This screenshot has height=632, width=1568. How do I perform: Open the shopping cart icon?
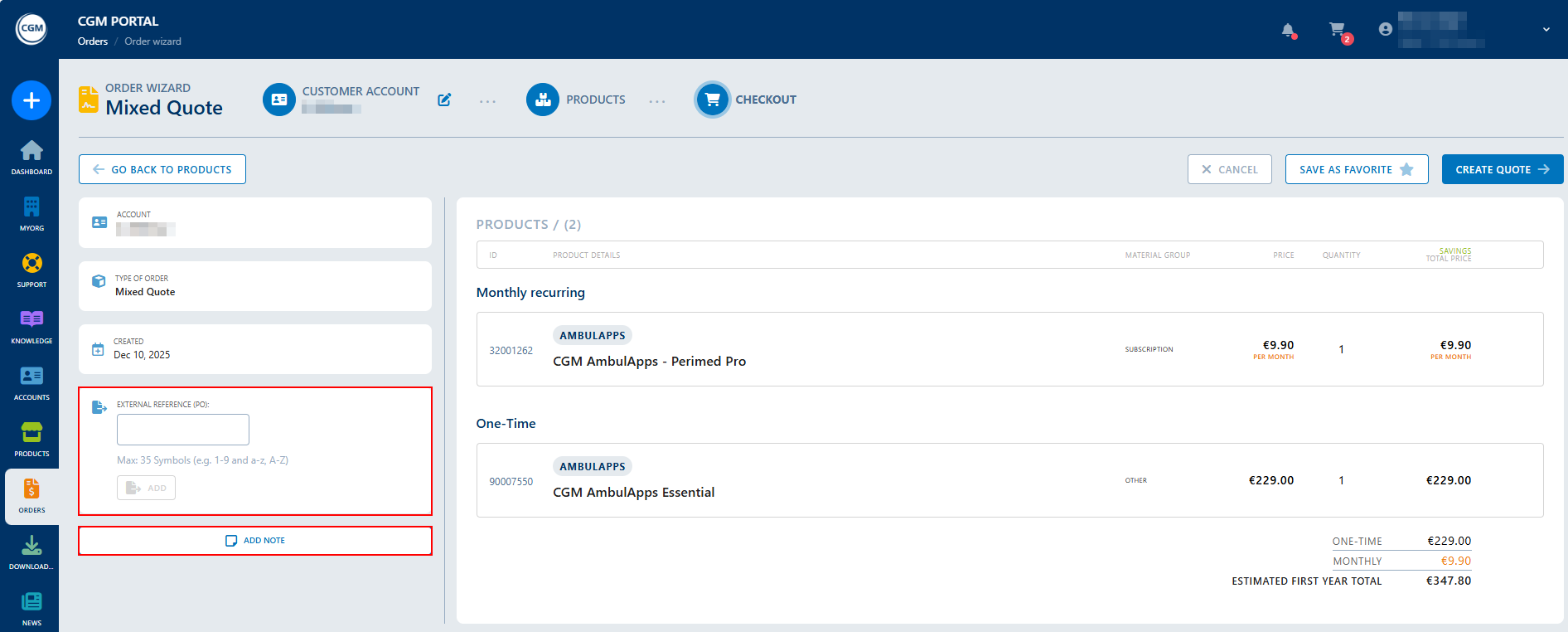(x=1337, y=30)
